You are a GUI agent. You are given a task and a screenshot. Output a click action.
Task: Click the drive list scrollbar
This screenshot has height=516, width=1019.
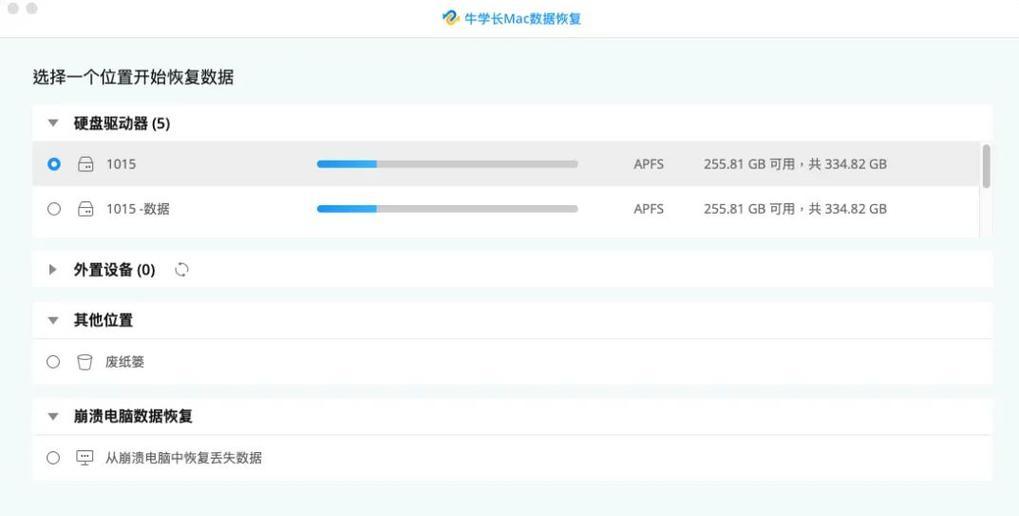click(x=987, y=166)
